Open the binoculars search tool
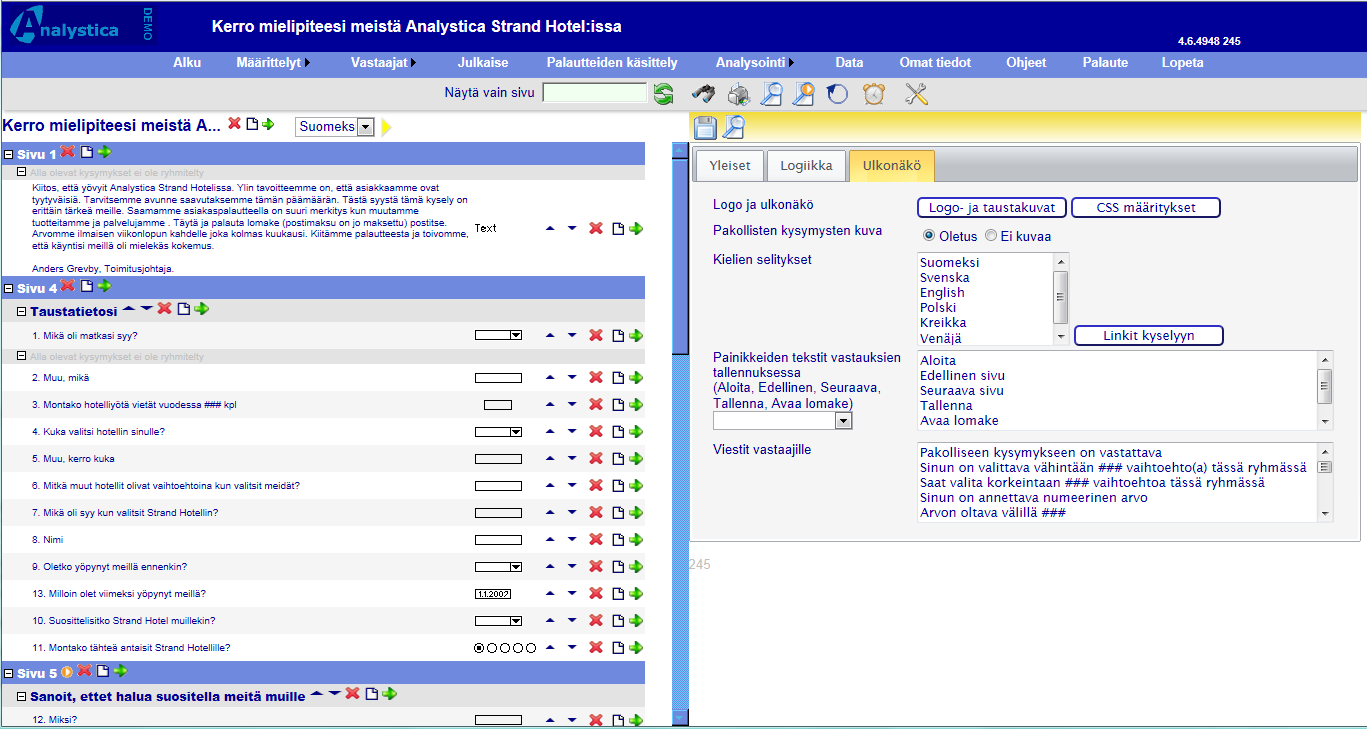The width and height of the screenshot is (1367, 729). (x=703, y=94)
